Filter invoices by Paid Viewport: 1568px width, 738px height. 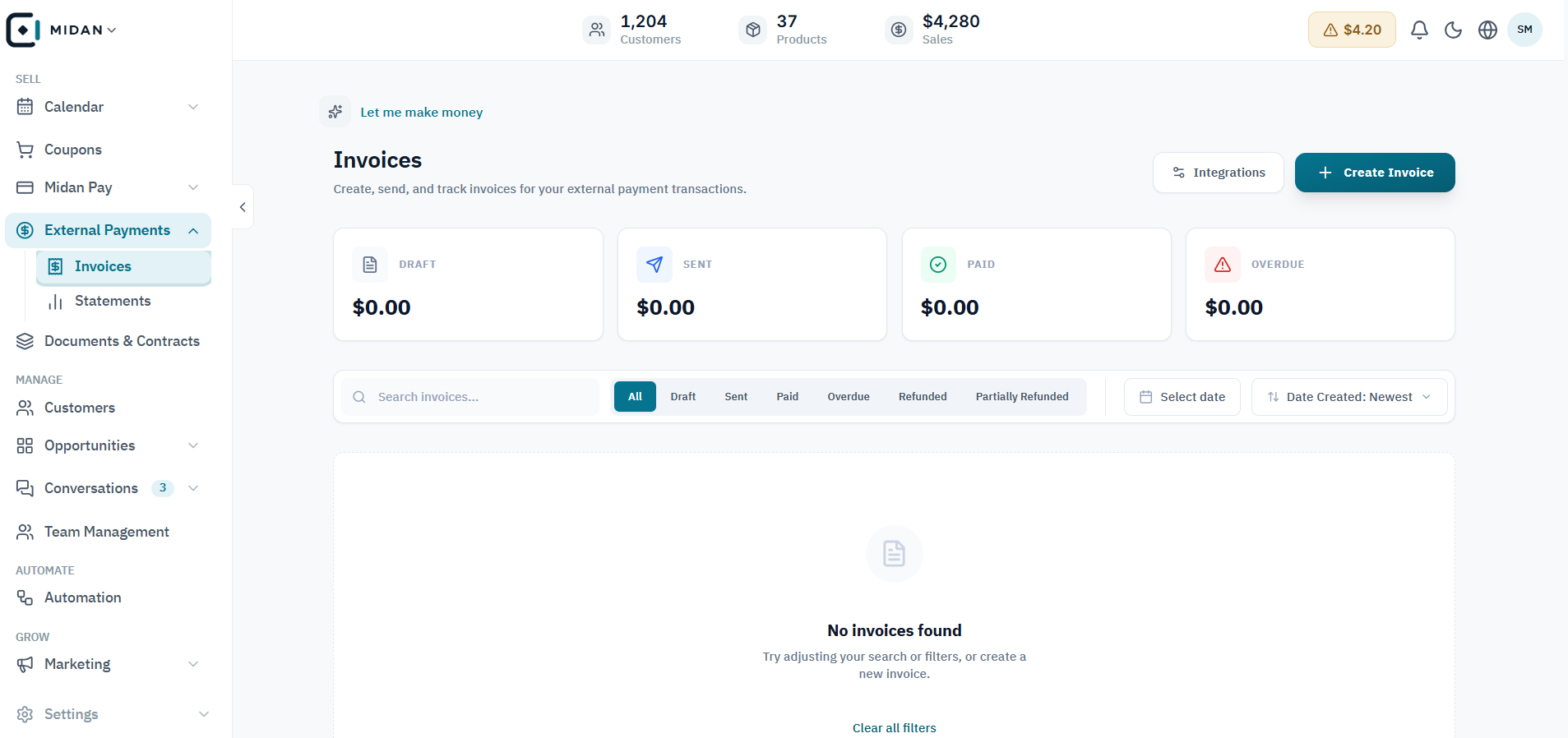point(788,397)
